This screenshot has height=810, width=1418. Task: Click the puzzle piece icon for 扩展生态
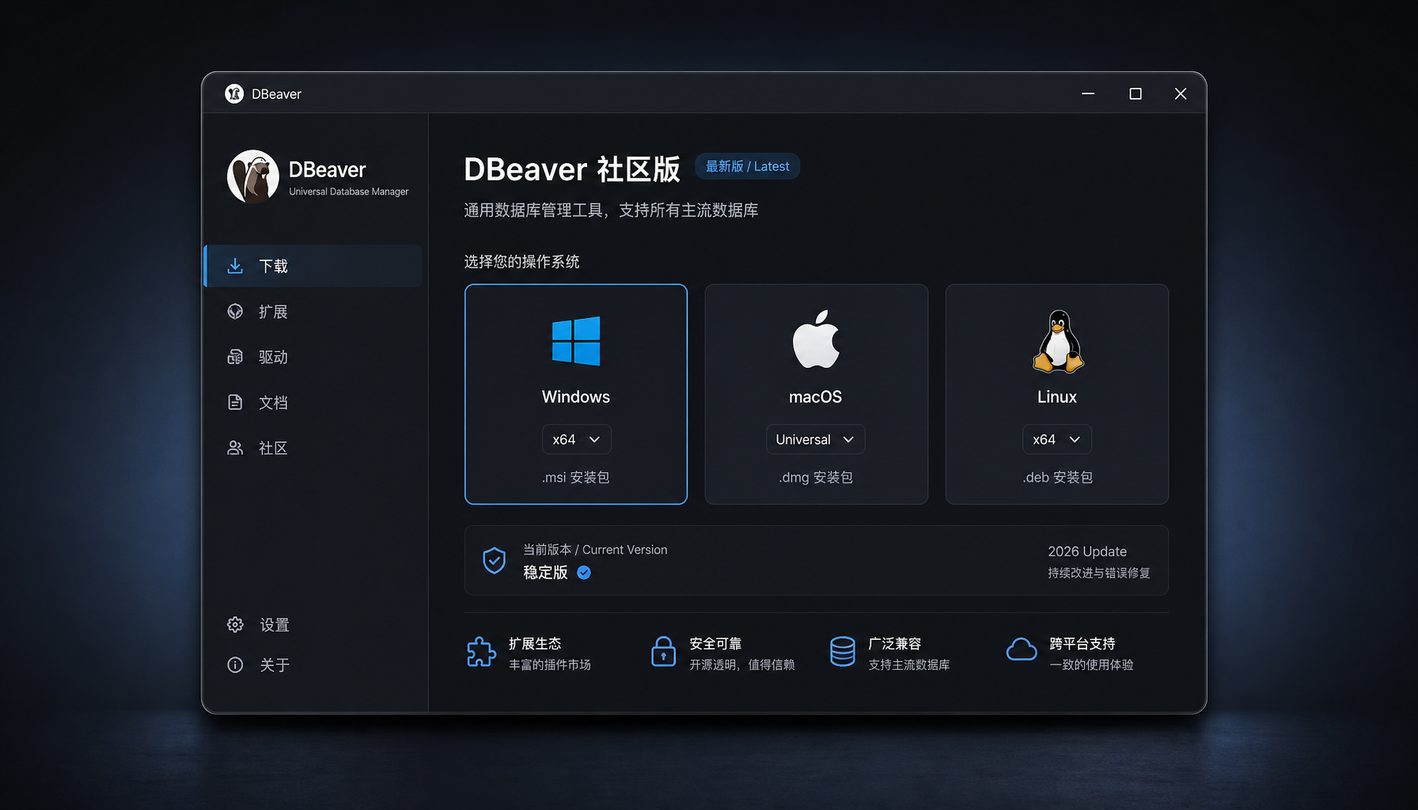click(481, 652)
